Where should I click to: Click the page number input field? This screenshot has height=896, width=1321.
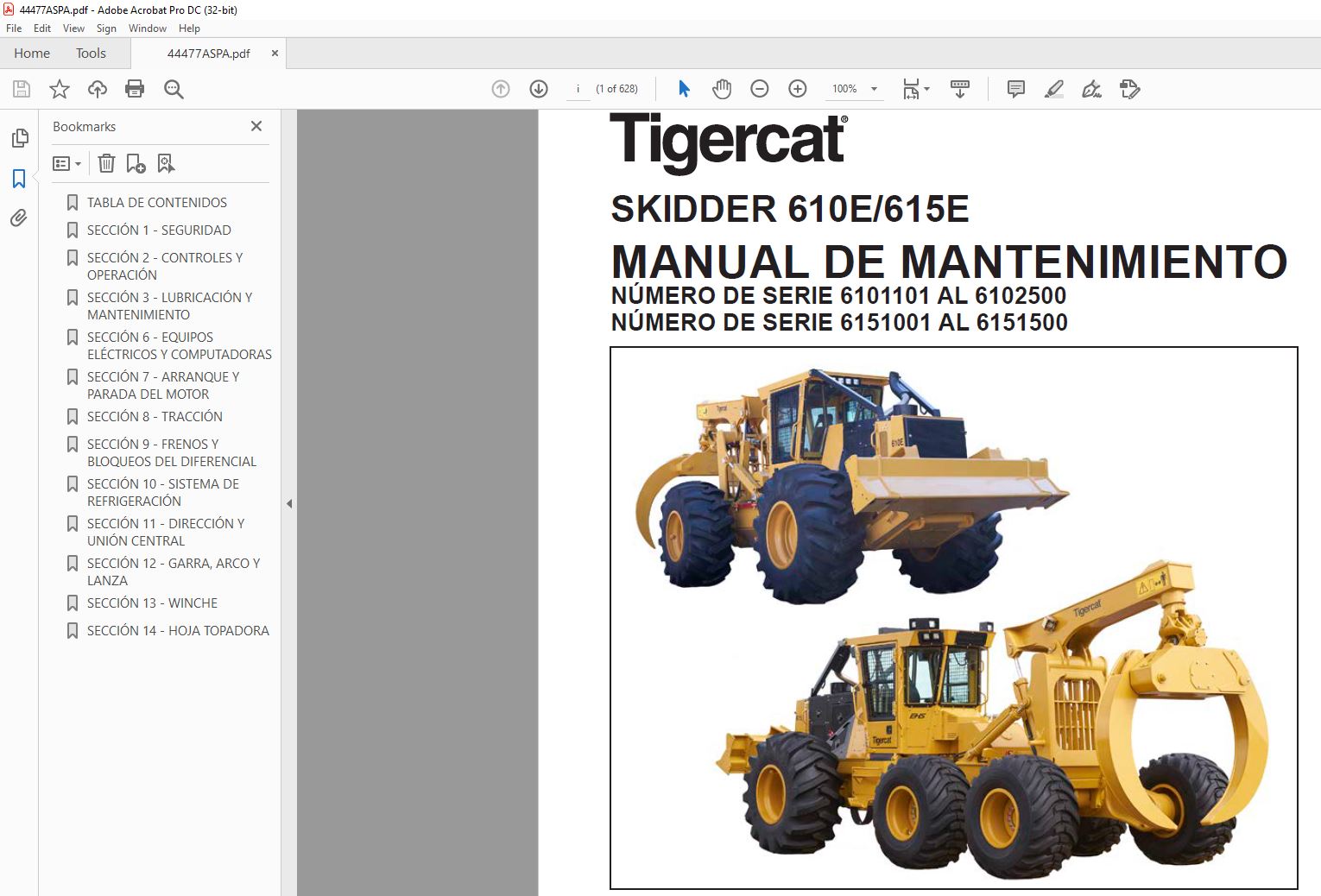tap(578, 89)
